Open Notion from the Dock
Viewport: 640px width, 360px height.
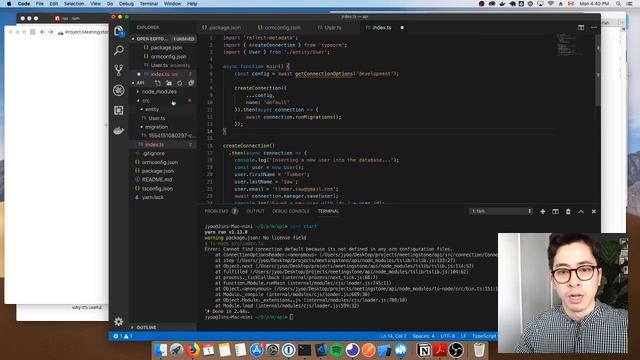424,350
